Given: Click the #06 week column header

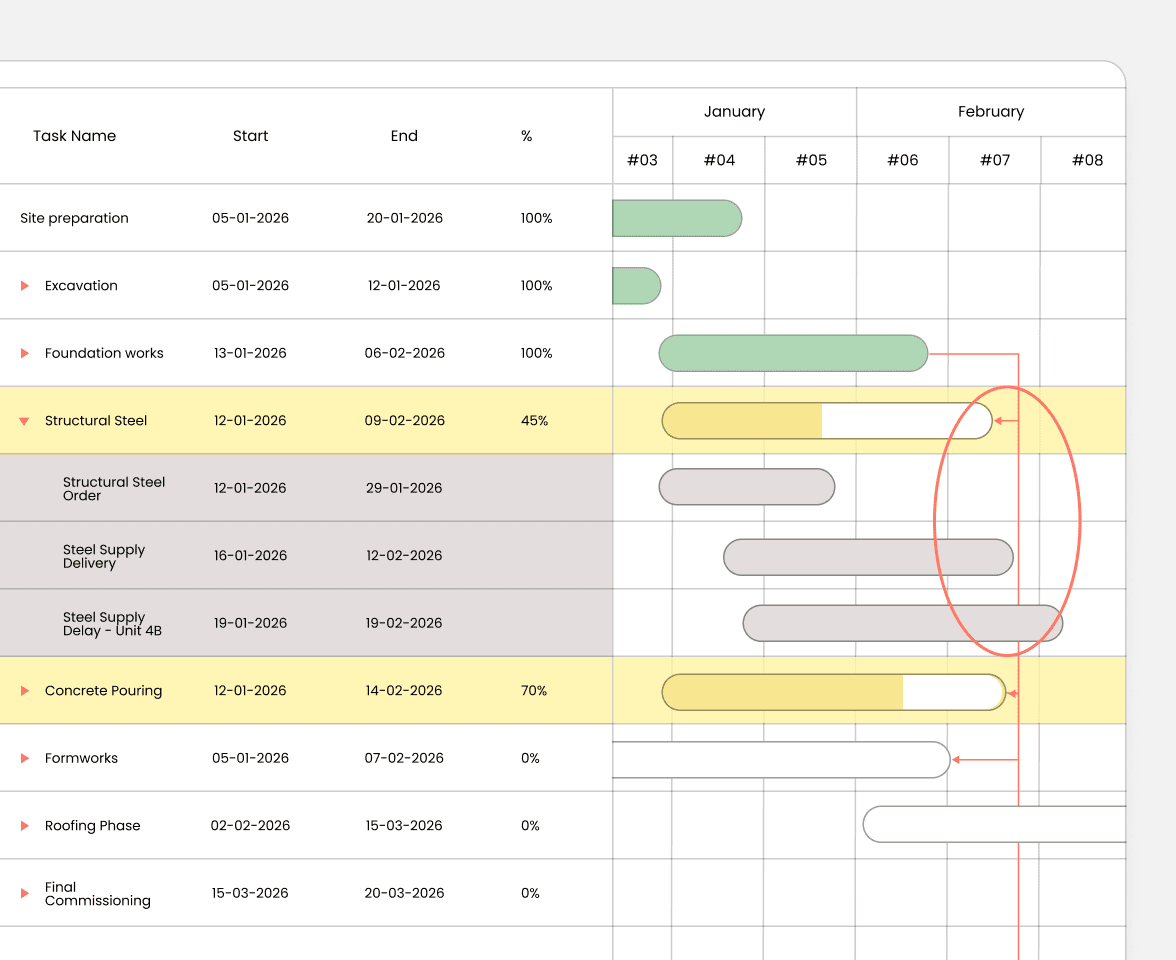Looking at the screenshot, I should (x=902, y=160).
